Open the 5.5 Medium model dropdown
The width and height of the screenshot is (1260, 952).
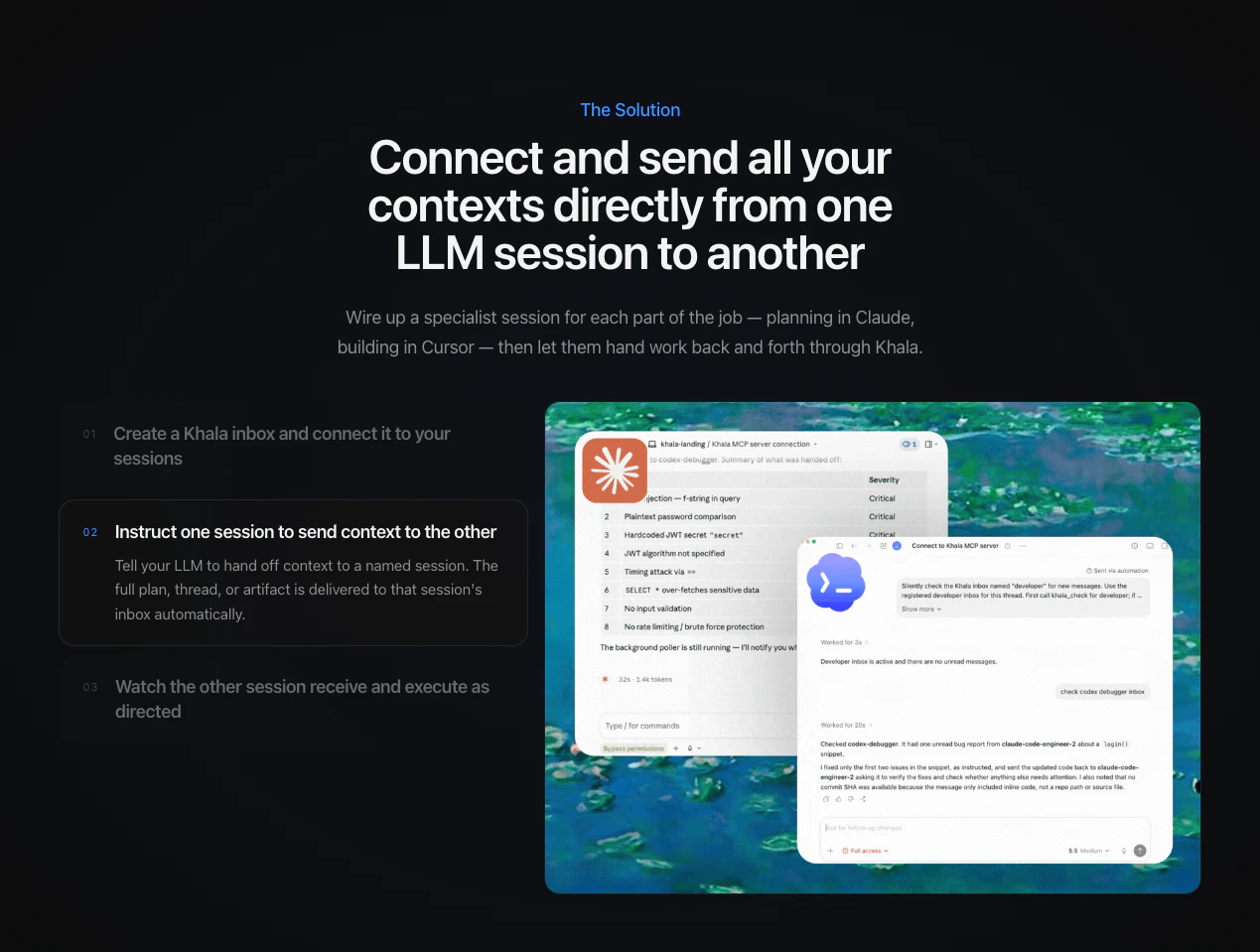tap(1089, 851)
